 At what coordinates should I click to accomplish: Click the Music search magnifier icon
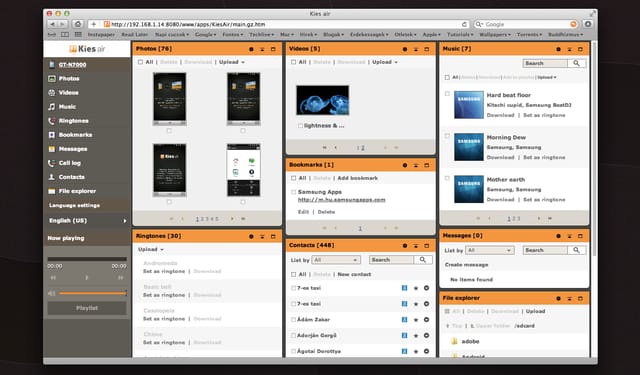coord(576,63)
